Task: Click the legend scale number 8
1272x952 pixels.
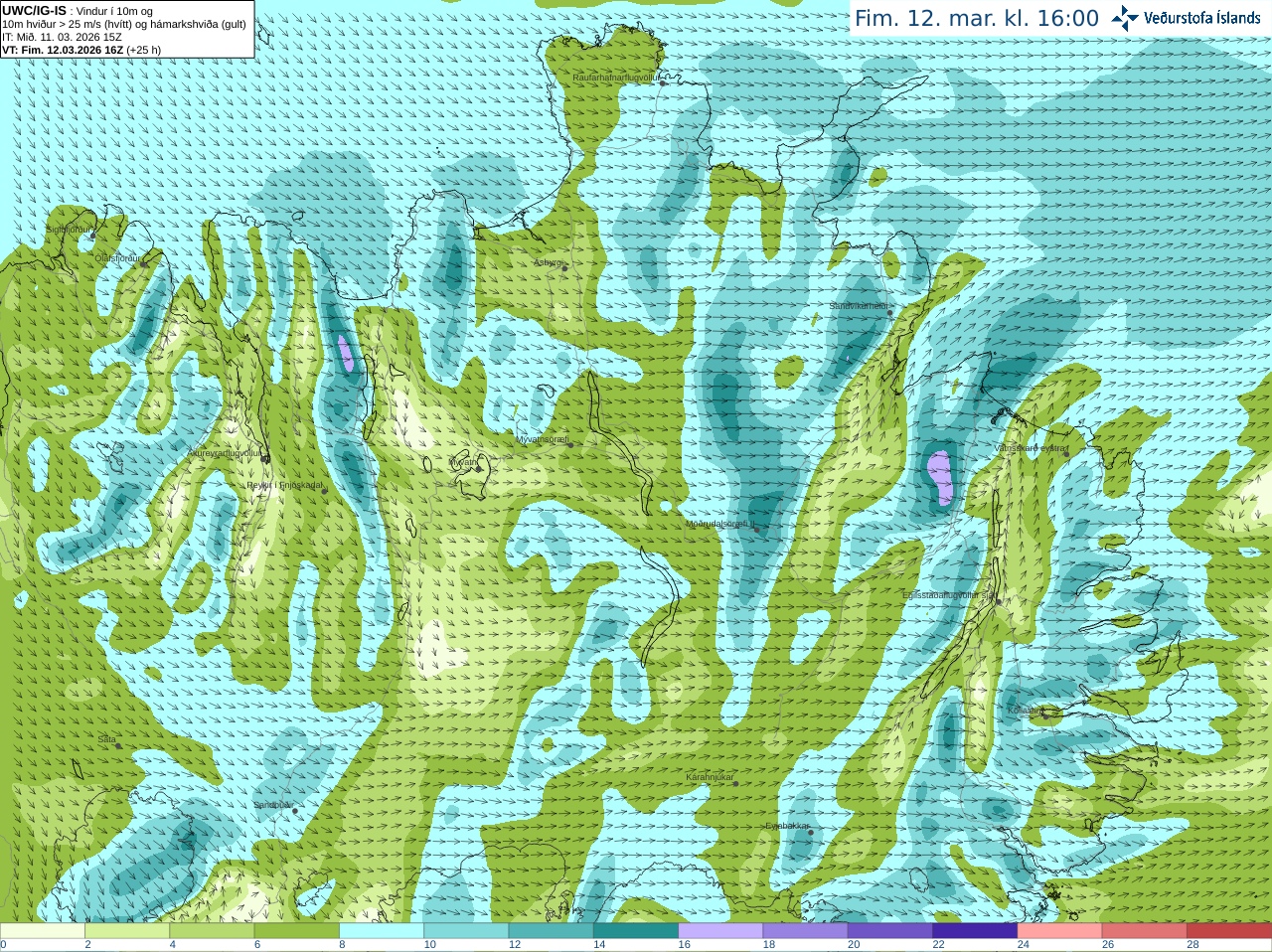Action: pyautogui.click(x=343, y=945)
